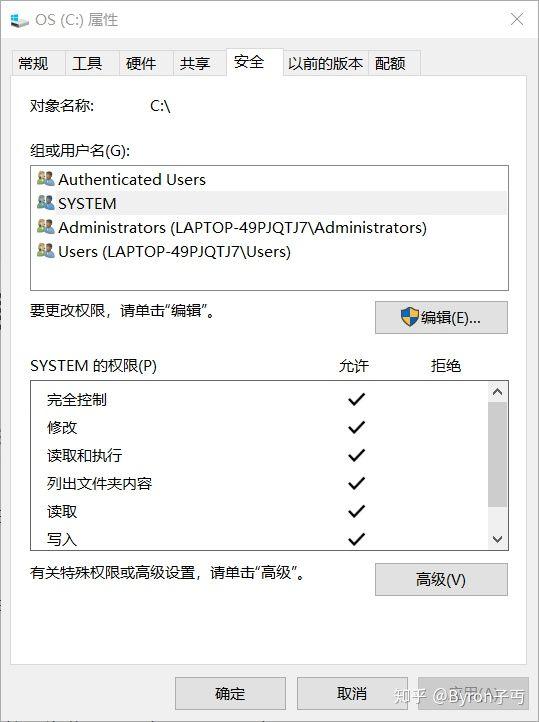
Task: Switch to the 以前的版本 tab
Action: [x=325, y=63]
